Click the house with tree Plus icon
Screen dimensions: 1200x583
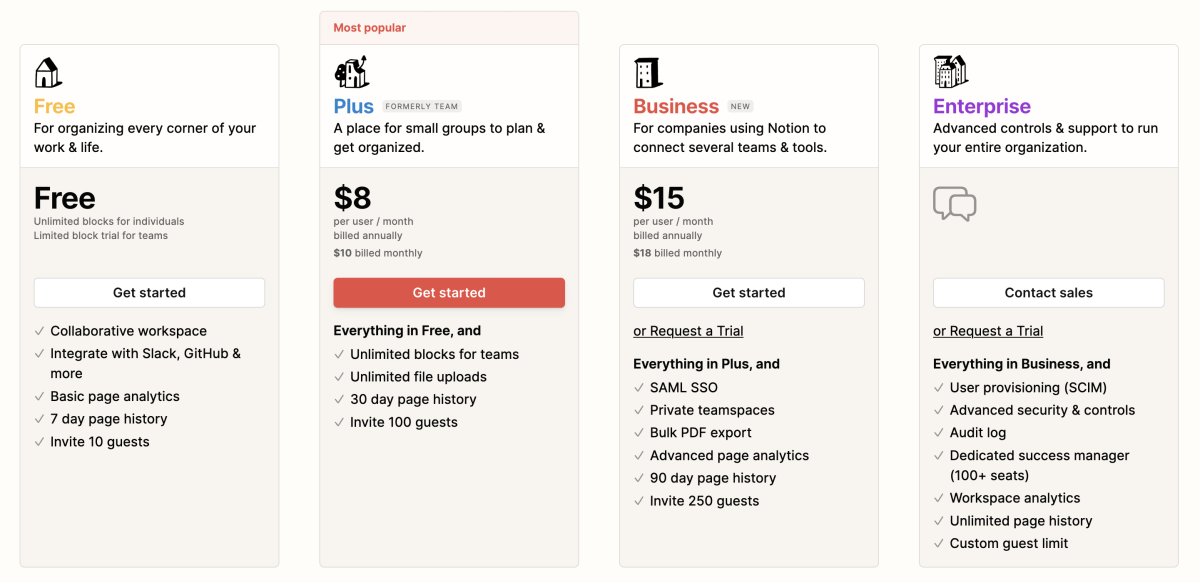coord(351,72)
